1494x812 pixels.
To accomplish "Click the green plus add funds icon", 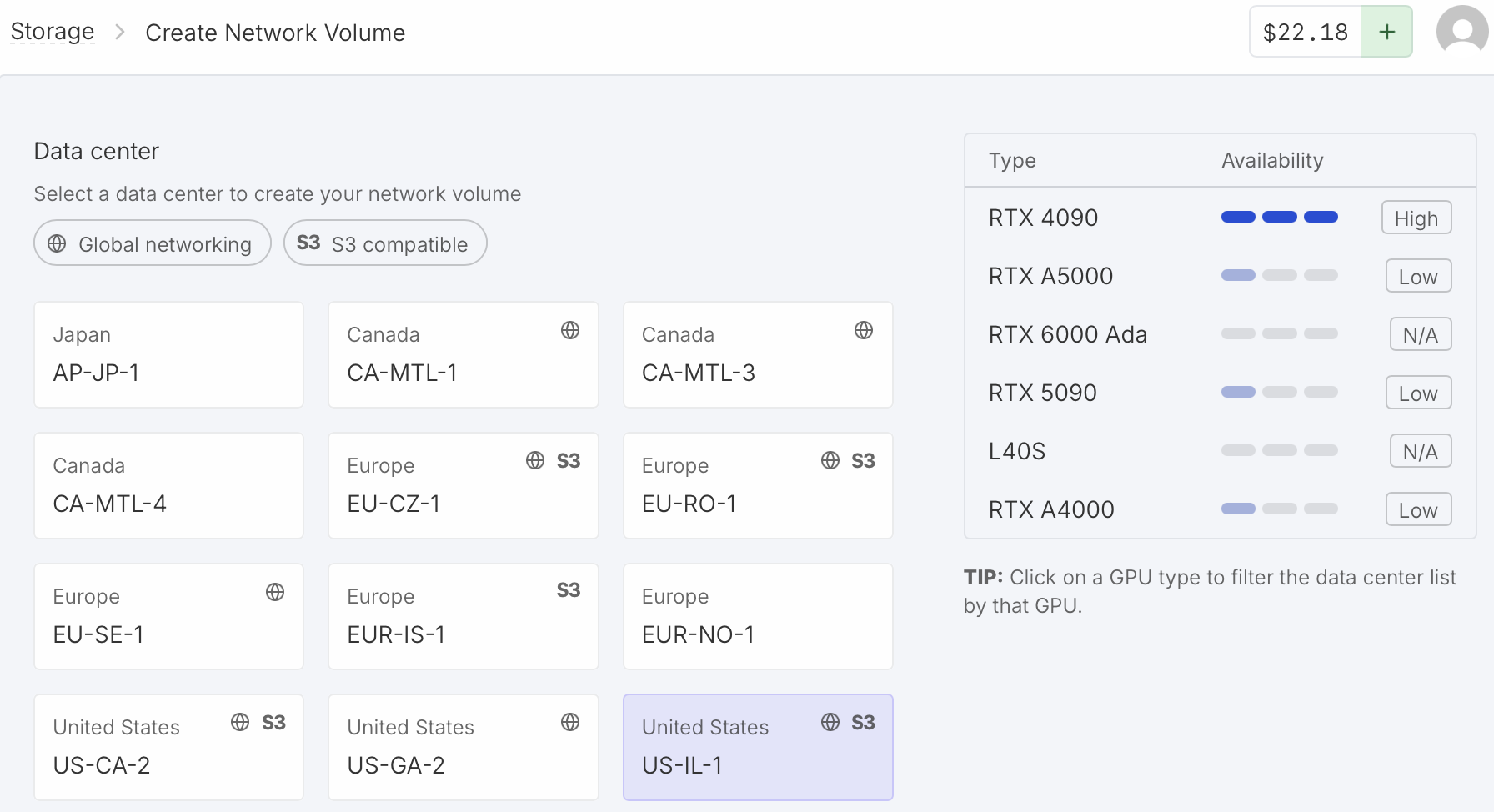I will pyautogui.click(x=1386, y=32).
